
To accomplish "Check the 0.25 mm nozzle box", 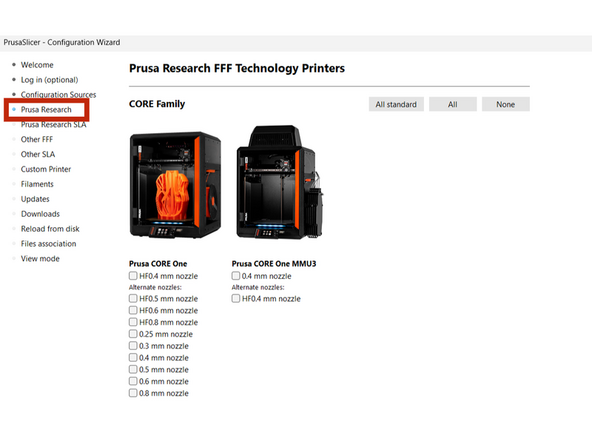I will point(133,334).
